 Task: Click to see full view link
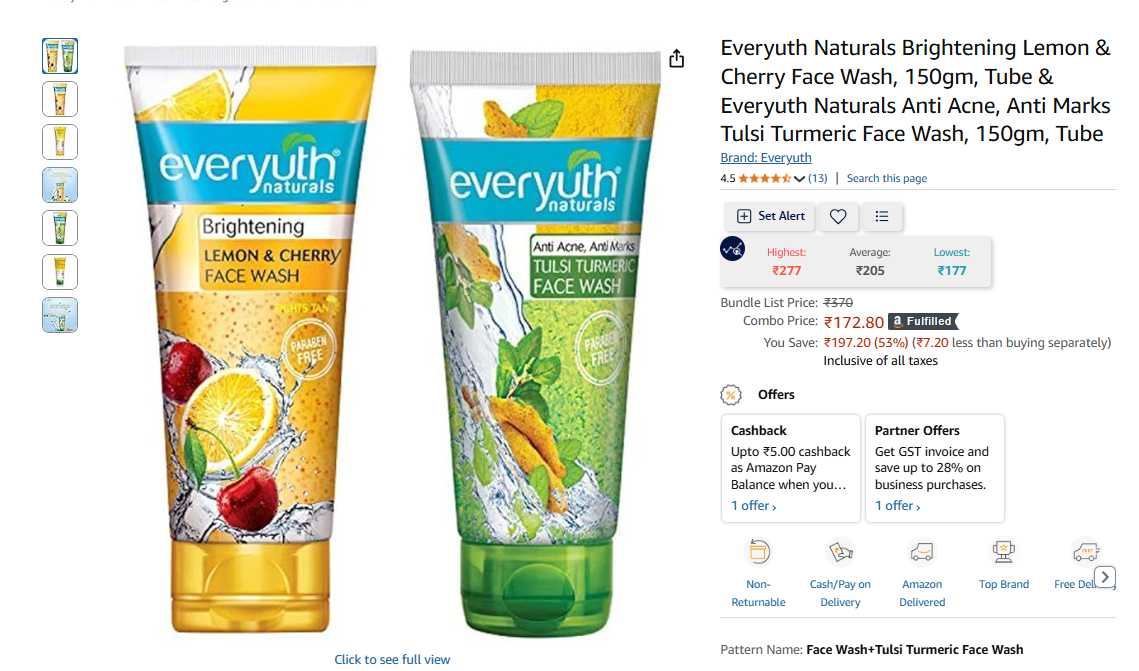click(x=392, y=659)
